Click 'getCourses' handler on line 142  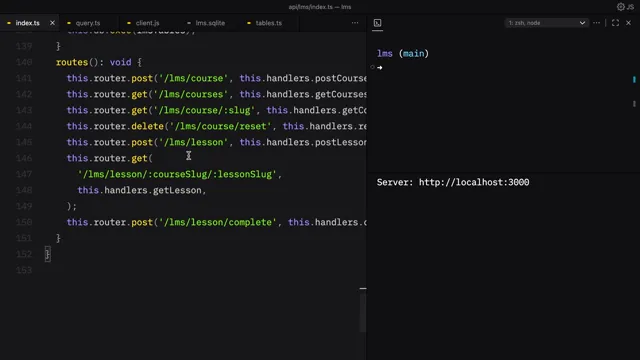[x=341, y=94]
